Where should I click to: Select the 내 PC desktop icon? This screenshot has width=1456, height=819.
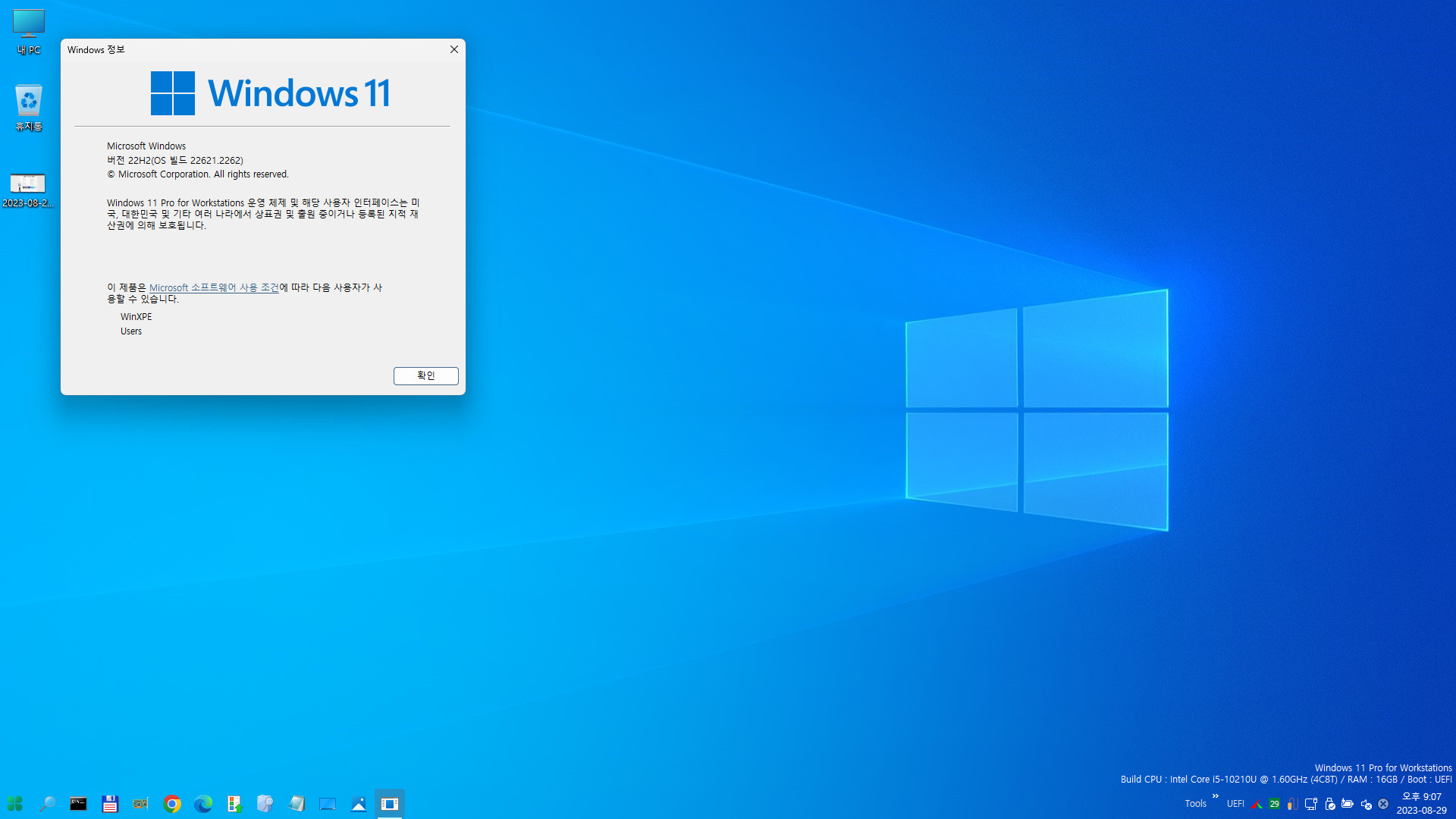(x=29, y=32)
